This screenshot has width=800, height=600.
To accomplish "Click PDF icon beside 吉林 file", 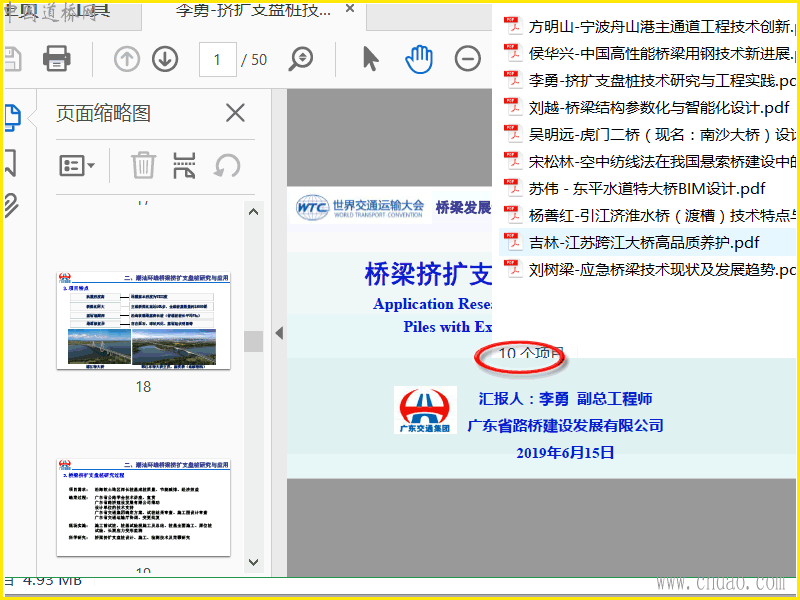I will pyautogui.click(x=513, y=242).
